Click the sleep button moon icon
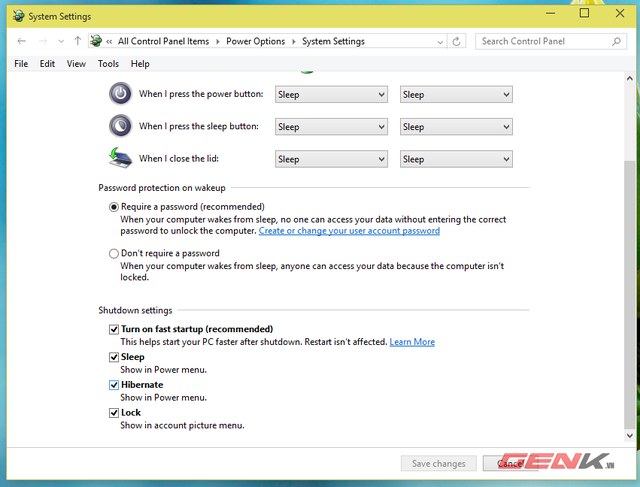 (120, 126)
